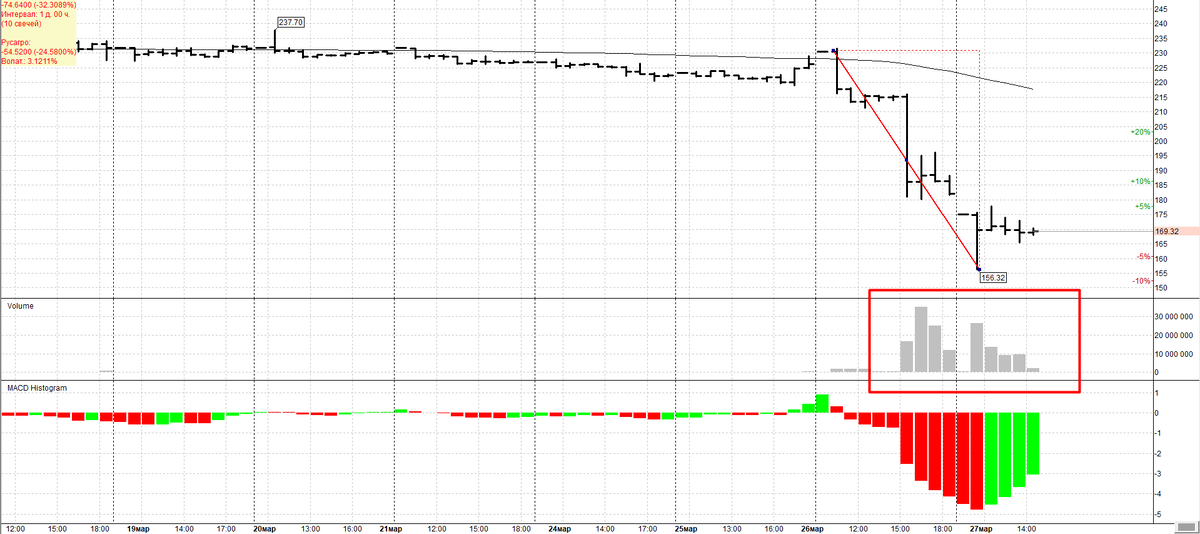Click the +10% percent scale label
This screenshot has width=1200, height=534.
coord(1139,182)
